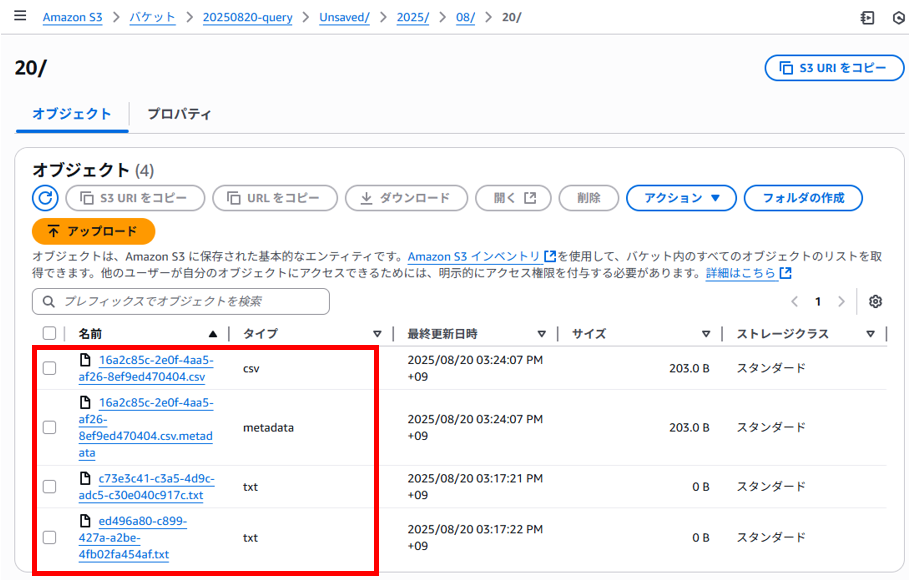Screen dimensions: 909x581
Task: Click the file icon of the ed496a80 txt object
Action: click(85, 521)
